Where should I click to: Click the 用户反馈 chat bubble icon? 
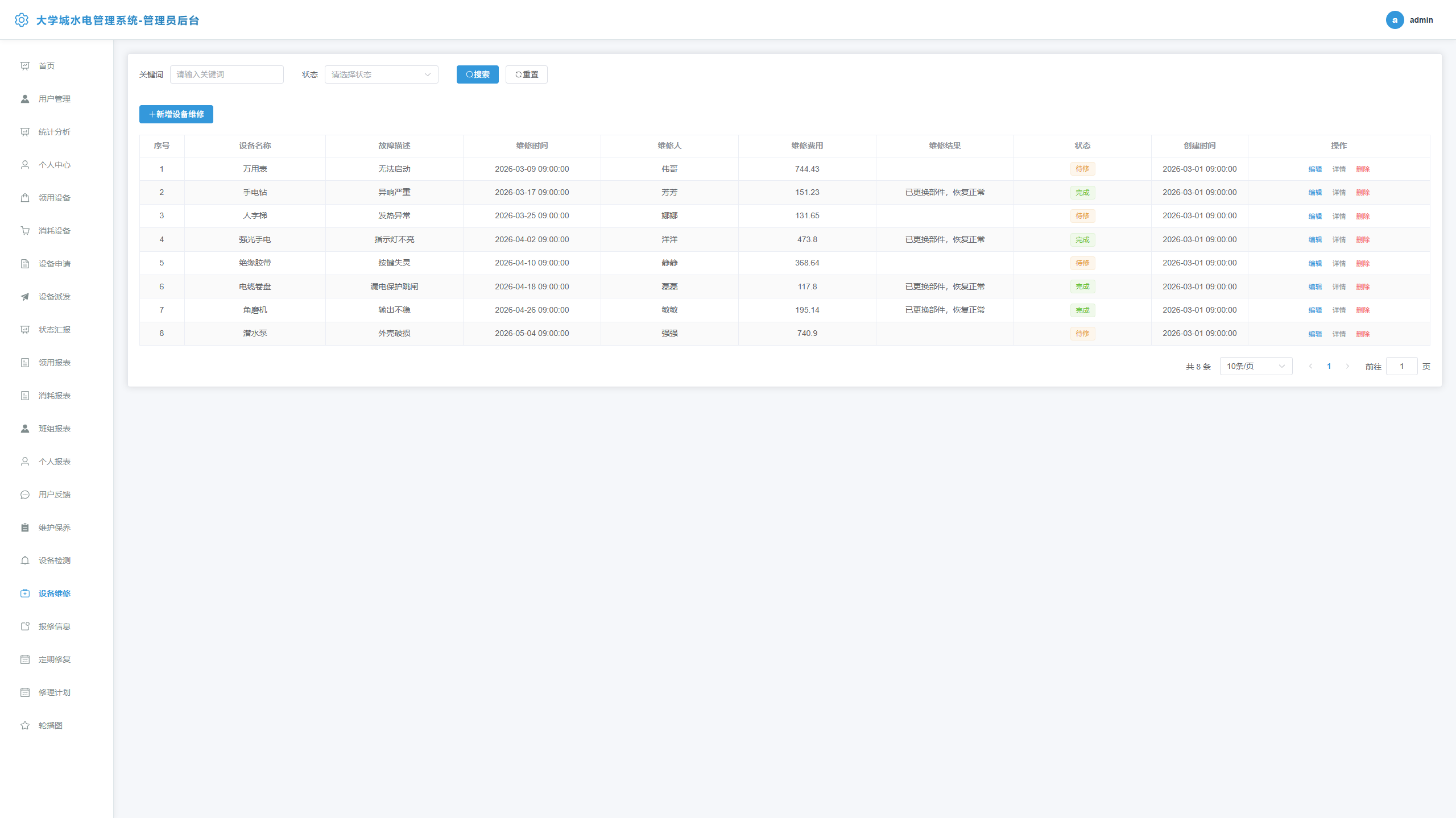coord(25,495)
